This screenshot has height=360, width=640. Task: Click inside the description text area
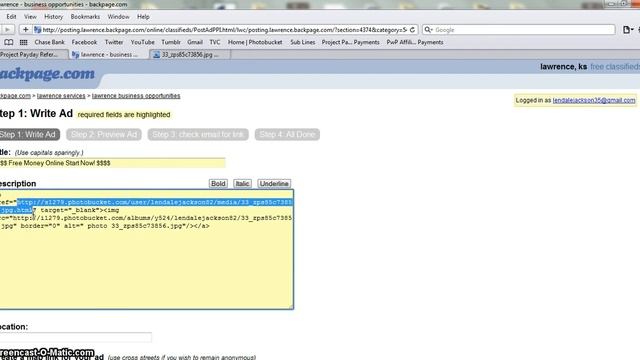[146, 249]
